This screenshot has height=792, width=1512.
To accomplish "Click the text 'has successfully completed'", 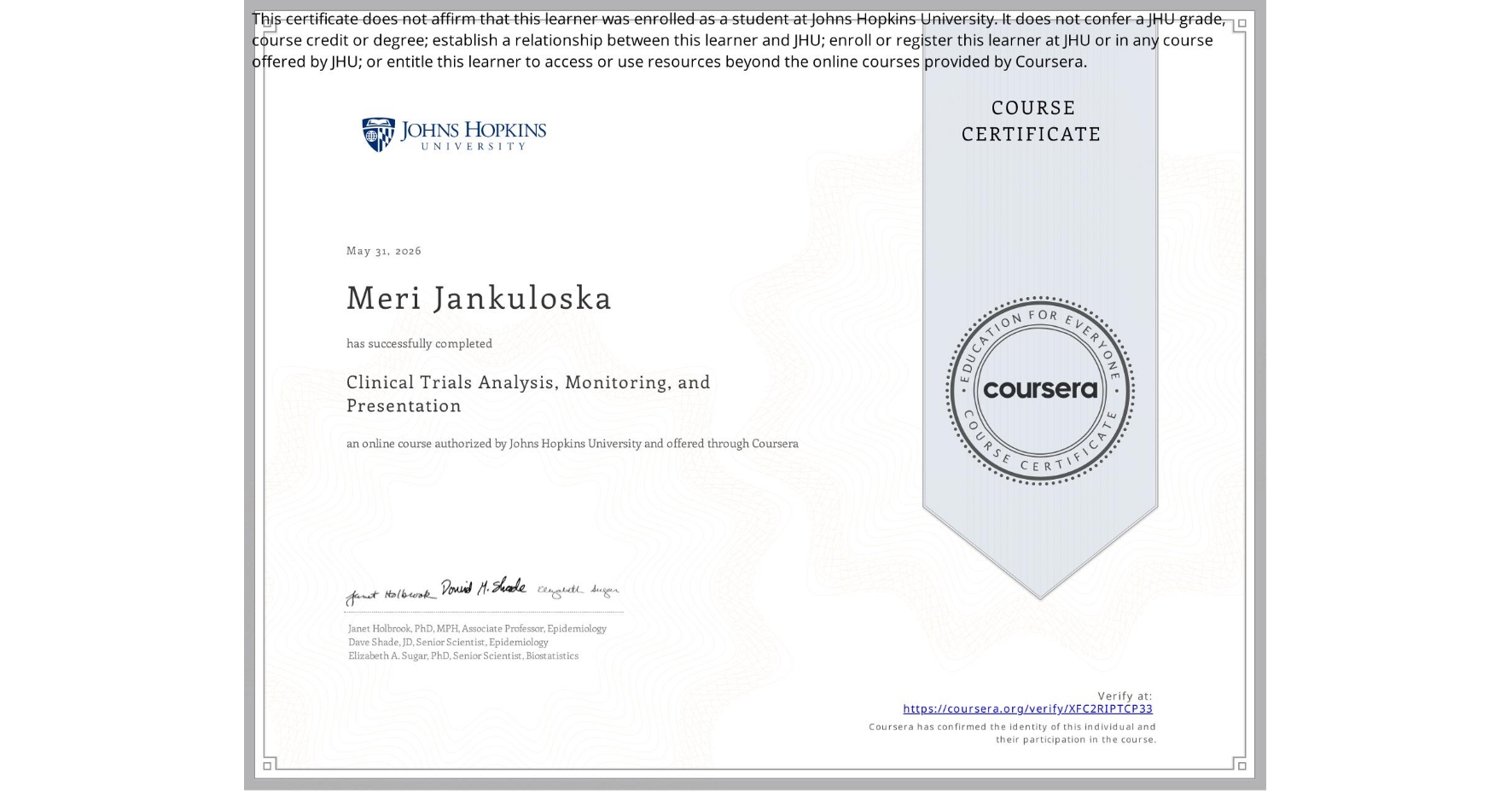I will tap(419, 343).
